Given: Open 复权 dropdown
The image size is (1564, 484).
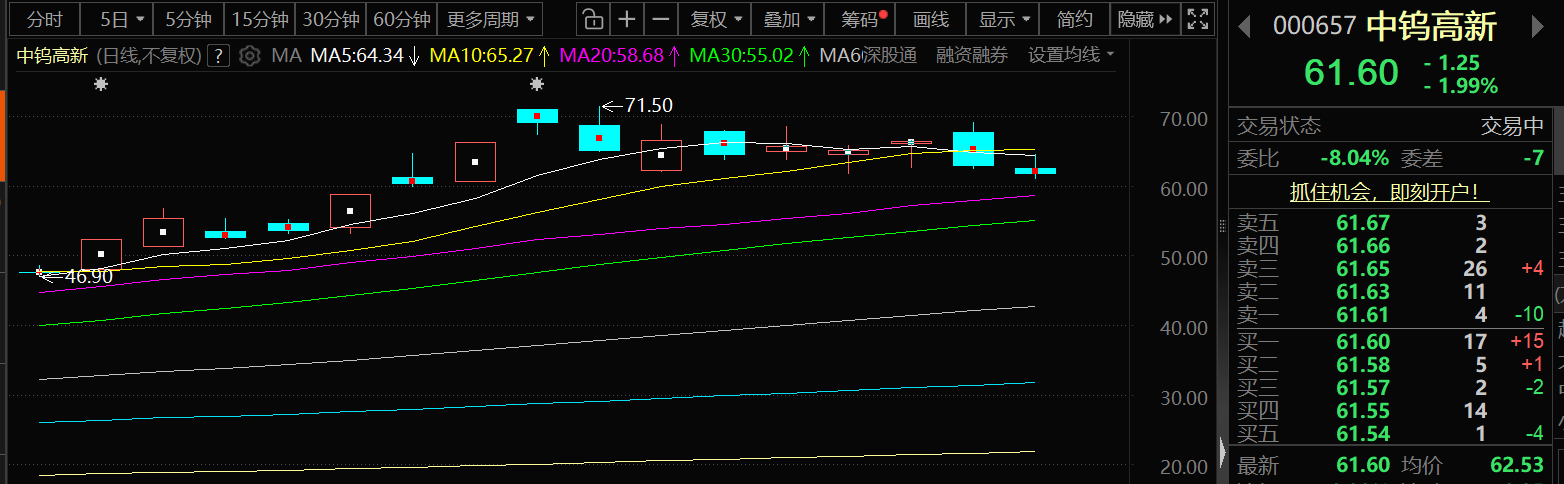Looking at the screenshot, I should 717,19.
